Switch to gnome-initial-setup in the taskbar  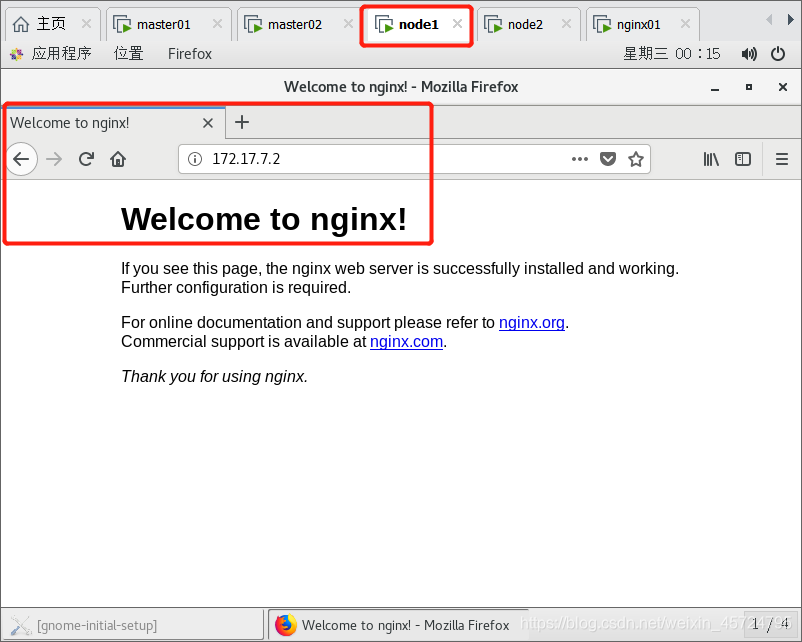132,625
